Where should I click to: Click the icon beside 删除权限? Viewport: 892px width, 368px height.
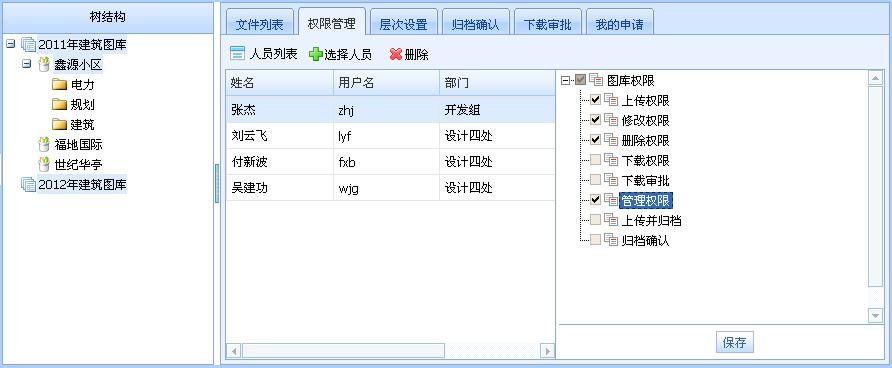pos(611,140)
